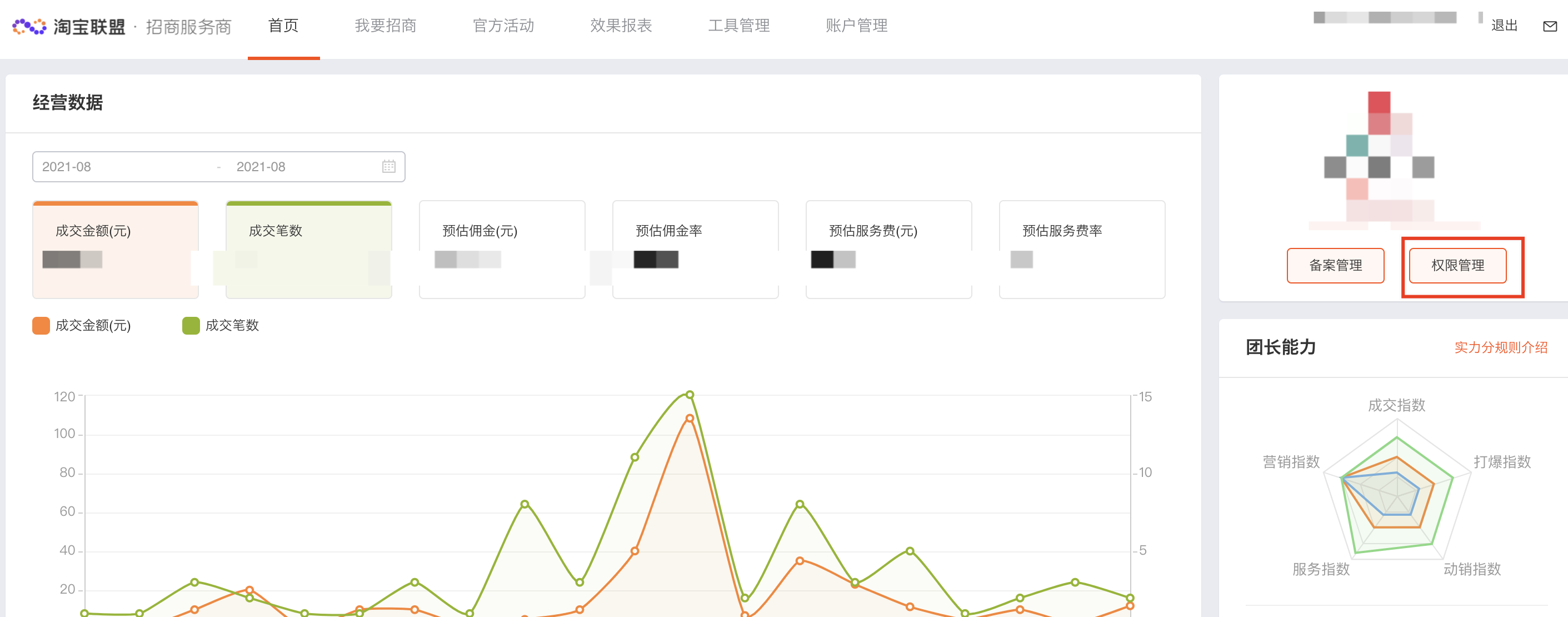The width and height of the screenshot is (1568, 617).
Task: Click the 备案管理 button
Action: pyautogui.click(x=1336, y=266)
